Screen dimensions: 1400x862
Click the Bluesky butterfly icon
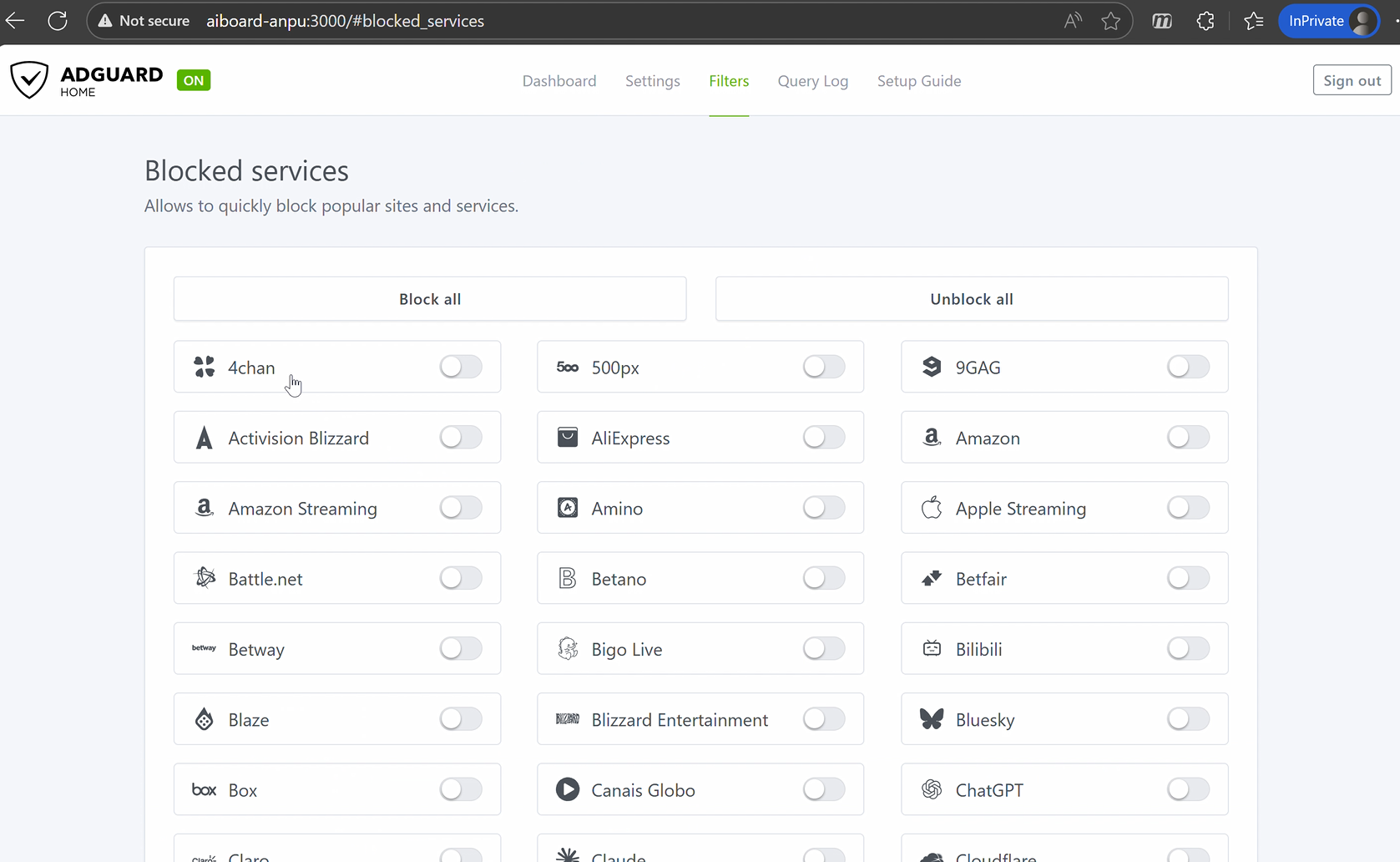(x=932, y=719)
